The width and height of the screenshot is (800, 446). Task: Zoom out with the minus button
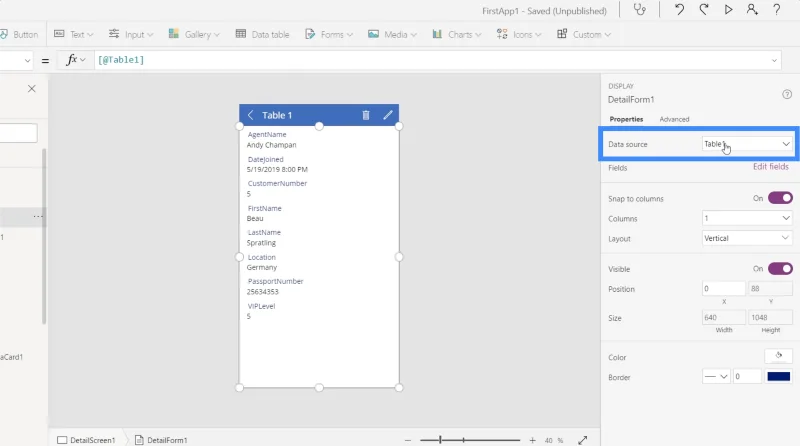(x=408, y=440)
